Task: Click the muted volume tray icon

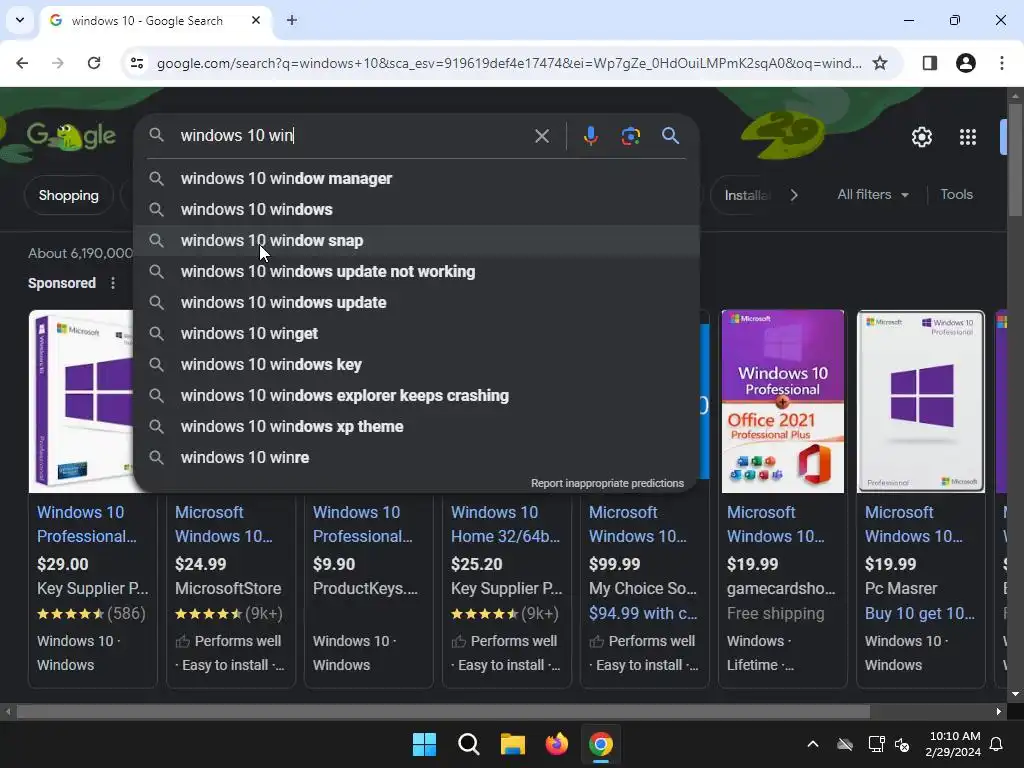Action: [x=902, y=744]
